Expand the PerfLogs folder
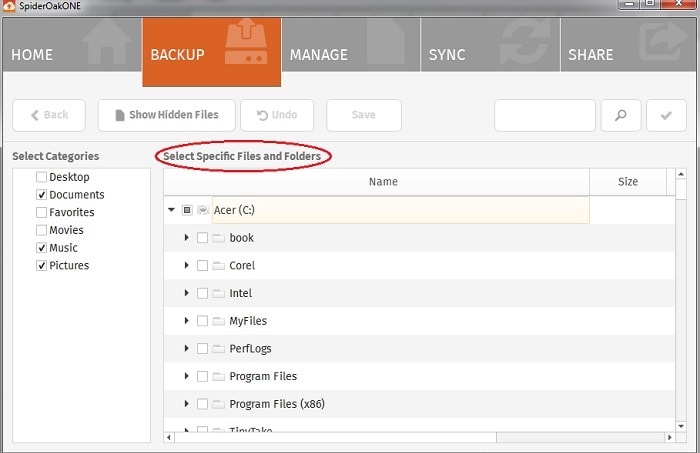This screenshot has height=453, width=700. [187, 348]
